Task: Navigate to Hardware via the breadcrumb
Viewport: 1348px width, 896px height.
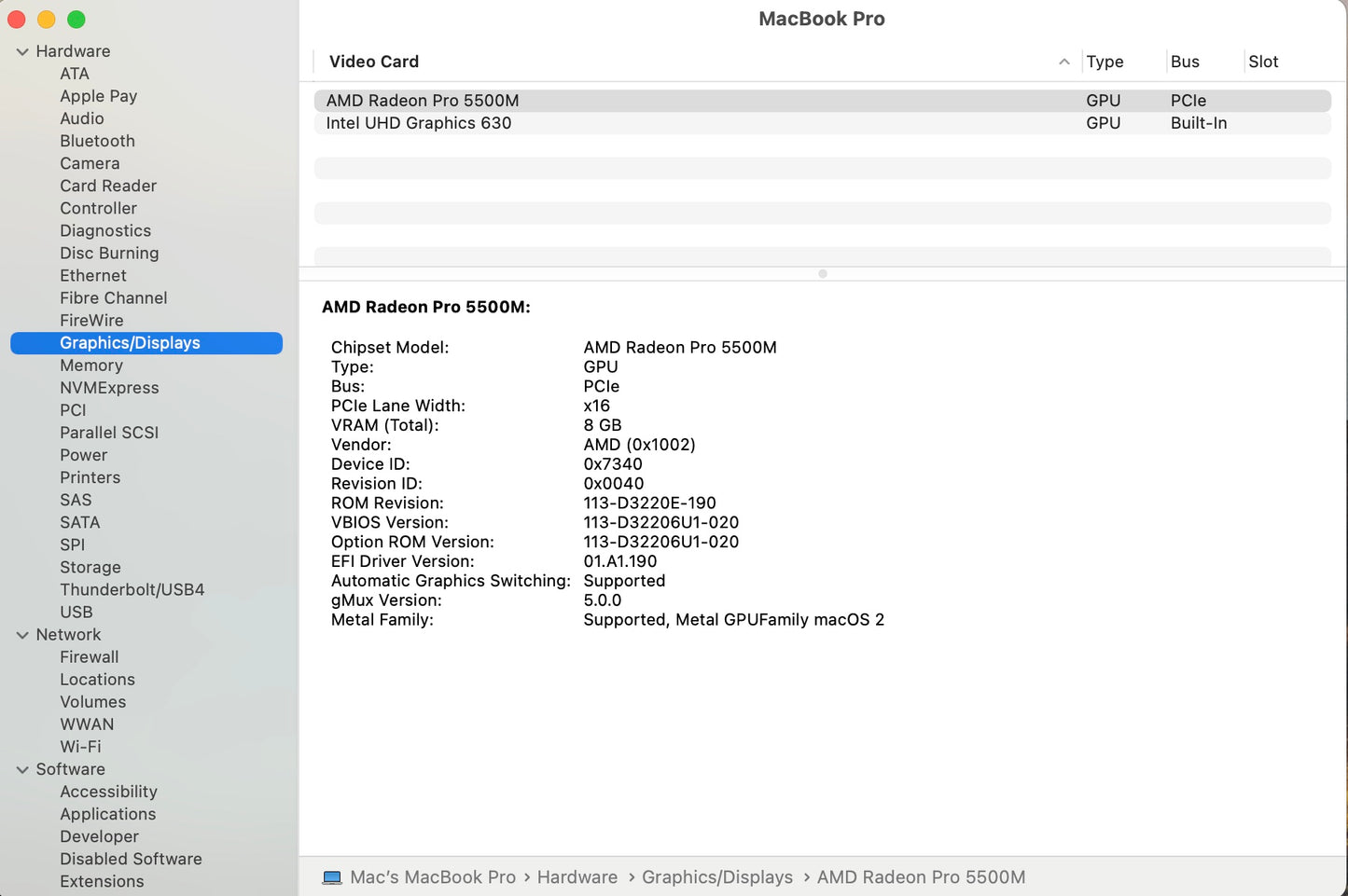Action: (577, 876)
